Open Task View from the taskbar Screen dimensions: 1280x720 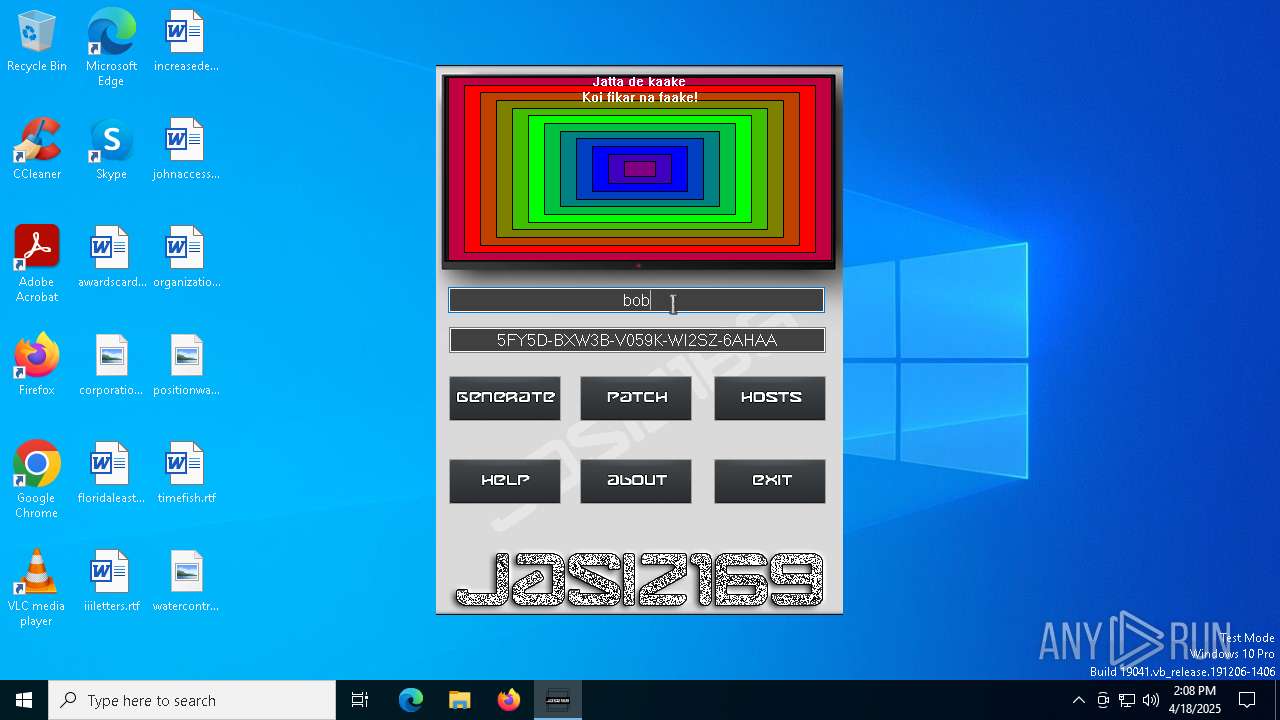pos(360,700)
